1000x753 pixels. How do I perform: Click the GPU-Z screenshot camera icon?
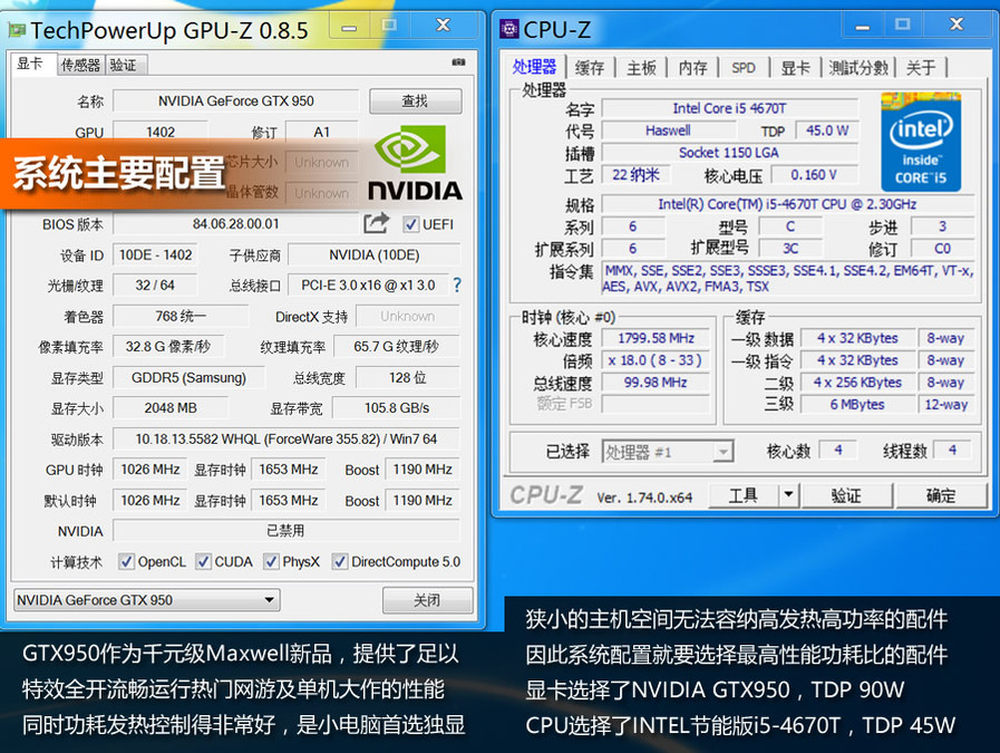tap(458, 62)
